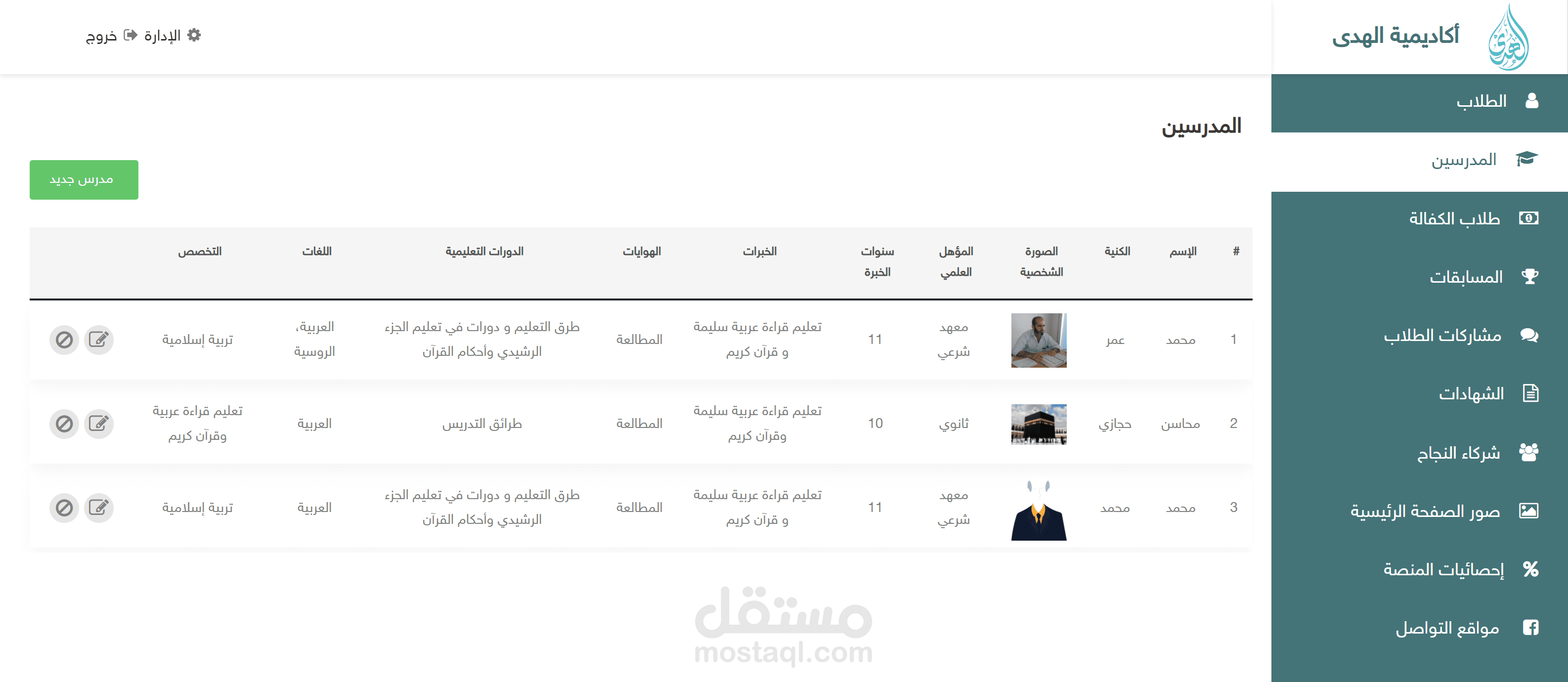This screenshot has height=682, width=1568.
Task: Click the logout arrow icon beside خروج
Action: pyautogui.click(x=131, y=35)
